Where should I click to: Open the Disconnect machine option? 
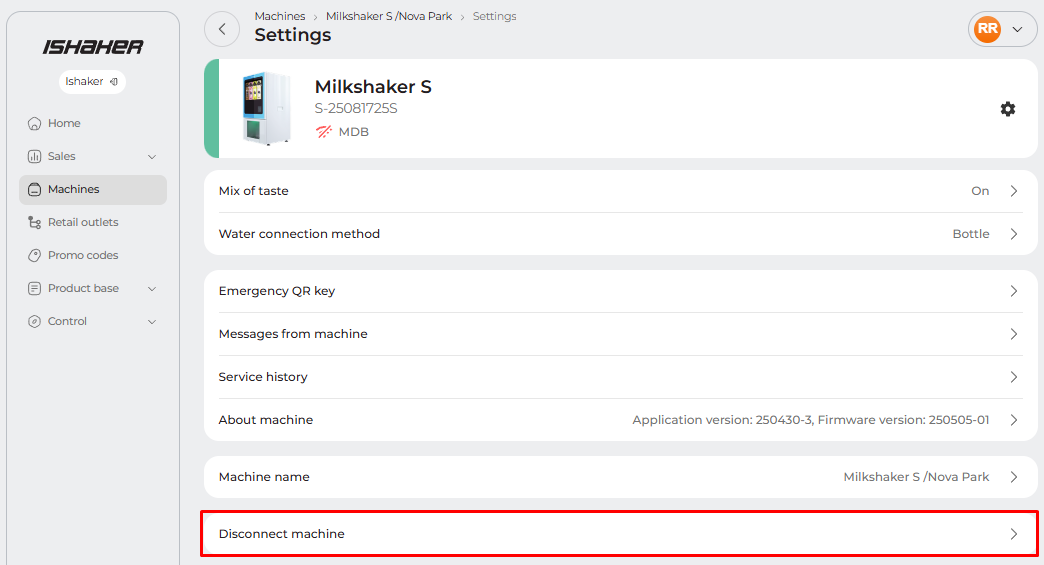(x=620, y=534)
